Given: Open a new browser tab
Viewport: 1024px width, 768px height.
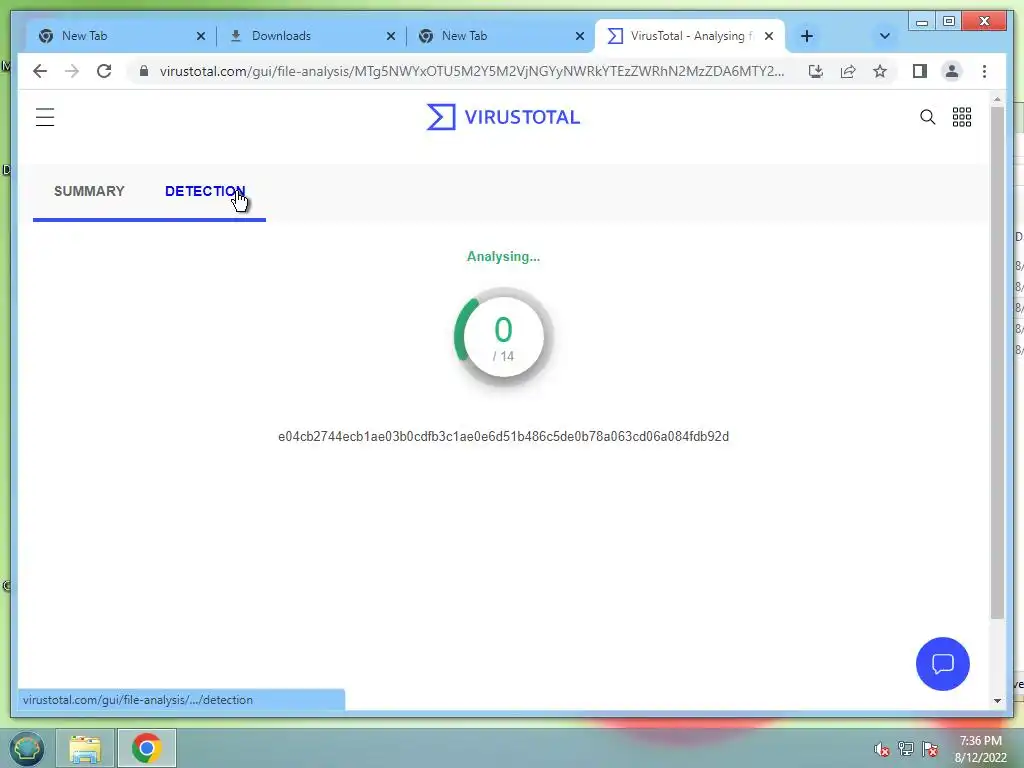Looking at the screenshot, I should click(x=807, y=36).
